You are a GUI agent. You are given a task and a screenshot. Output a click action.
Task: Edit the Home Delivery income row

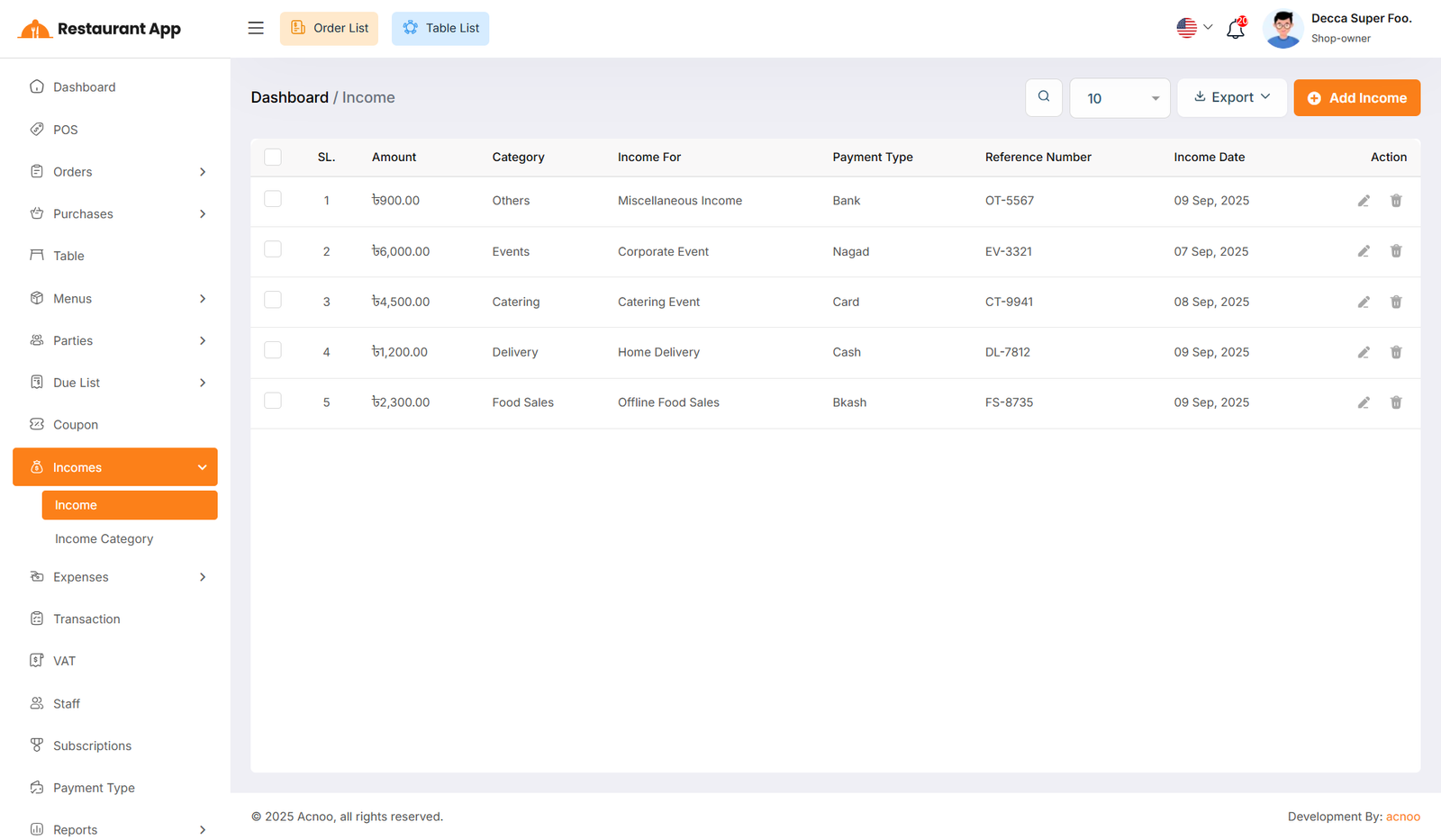tap(1364, 352)
